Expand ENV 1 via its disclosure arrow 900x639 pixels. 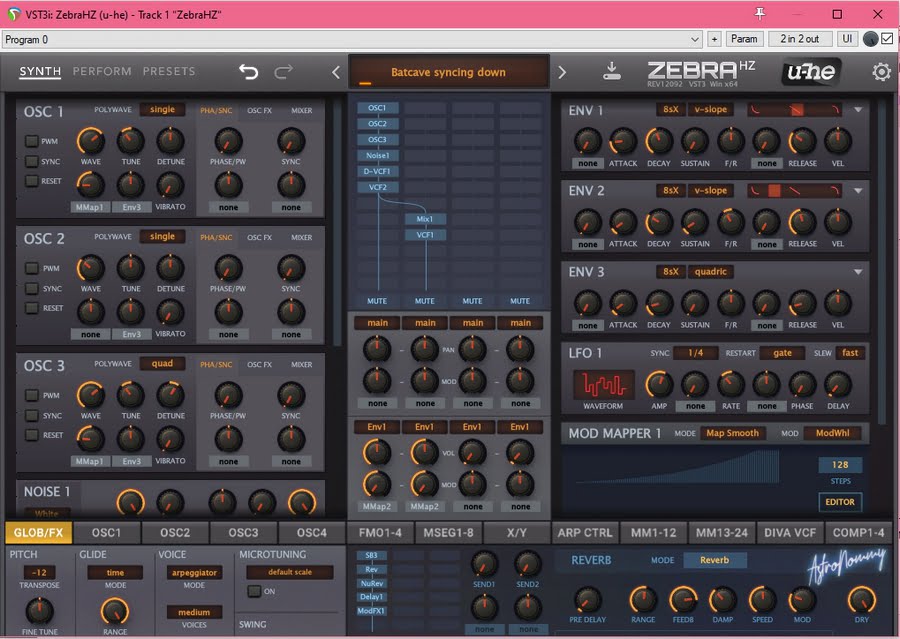857,108
